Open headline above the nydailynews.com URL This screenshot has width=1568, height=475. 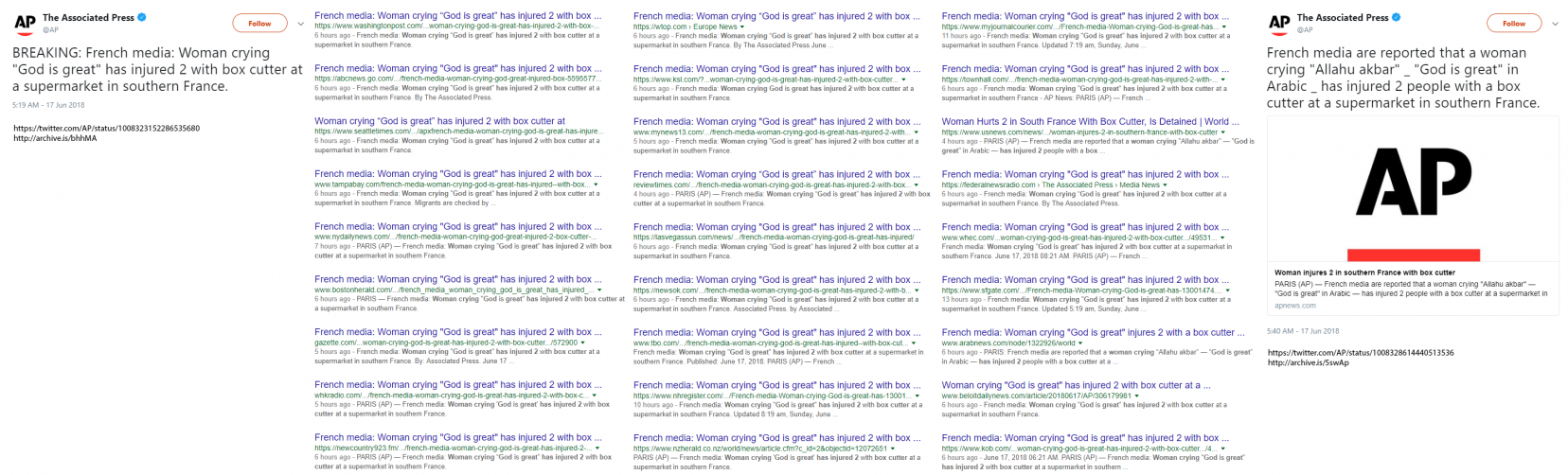457,226
